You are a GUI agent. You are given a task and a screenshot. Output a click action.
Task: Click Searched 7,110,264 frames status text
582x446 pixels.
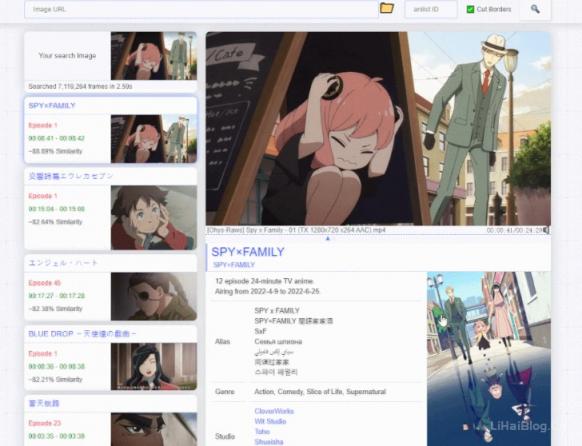[x=80, y=86]
